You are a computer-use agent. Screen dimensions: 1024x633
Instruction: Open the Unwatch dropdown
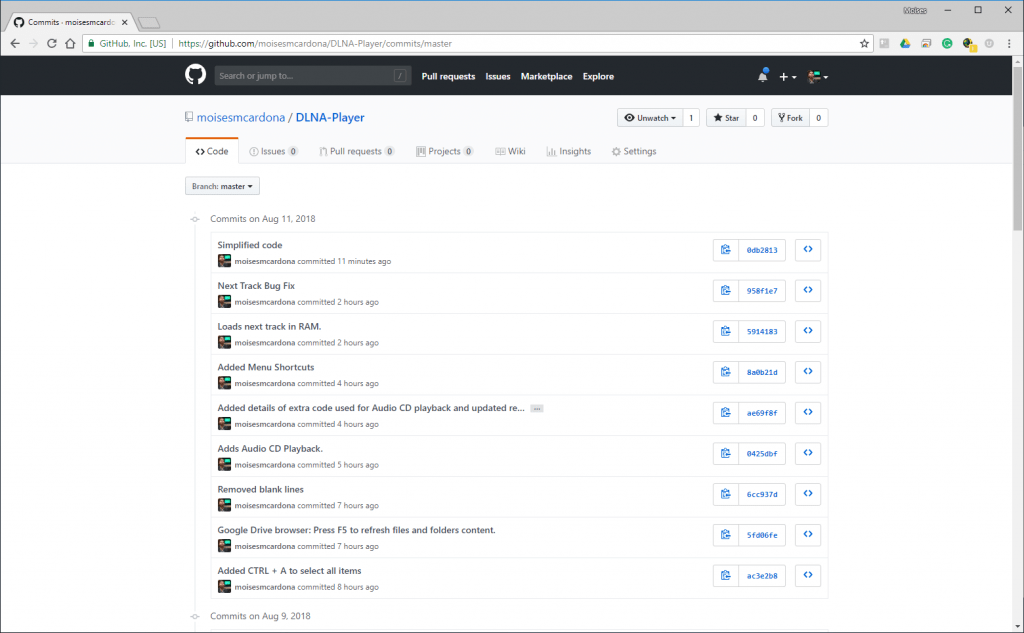649,118
